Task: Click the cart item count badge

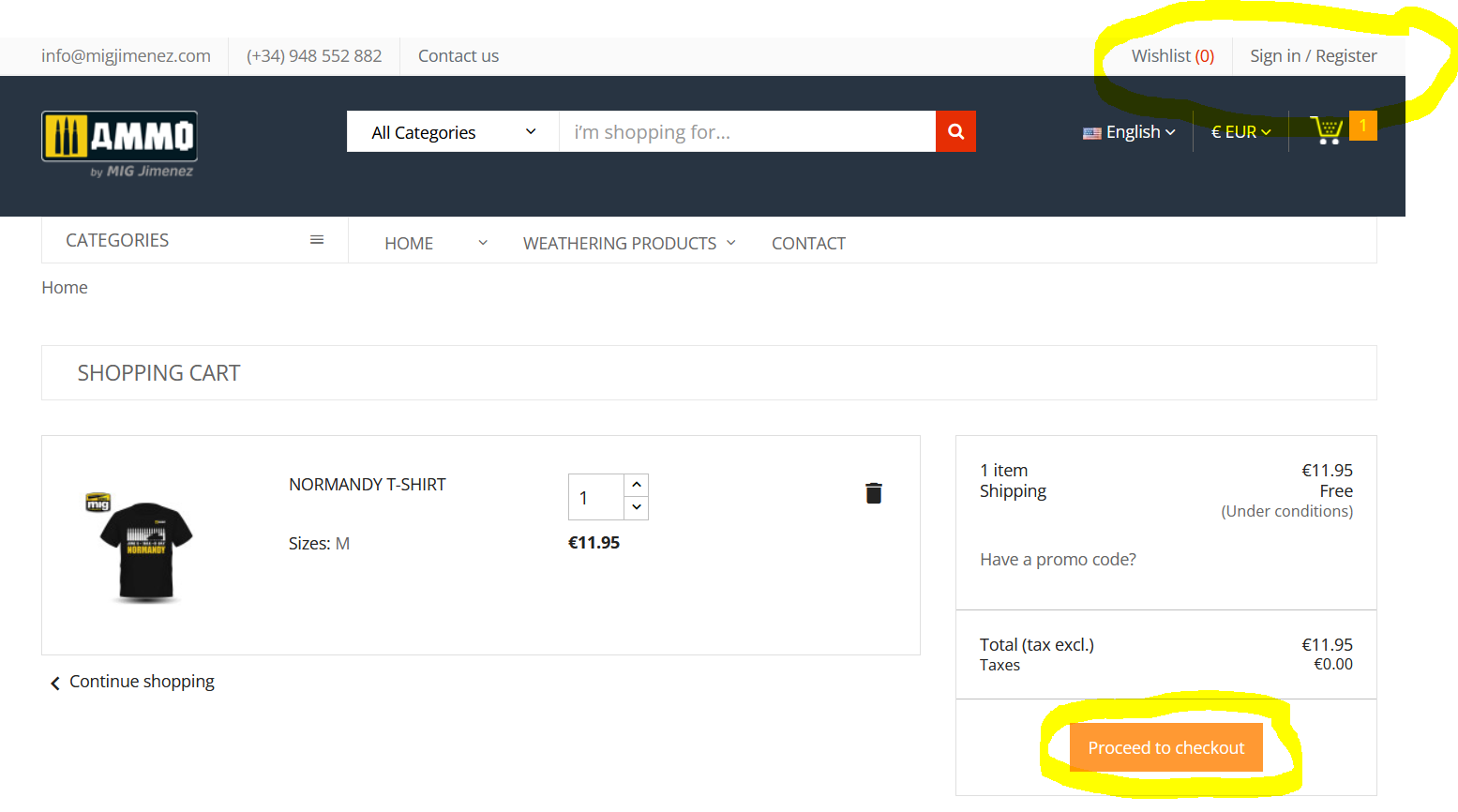Action: (1363, 126)
